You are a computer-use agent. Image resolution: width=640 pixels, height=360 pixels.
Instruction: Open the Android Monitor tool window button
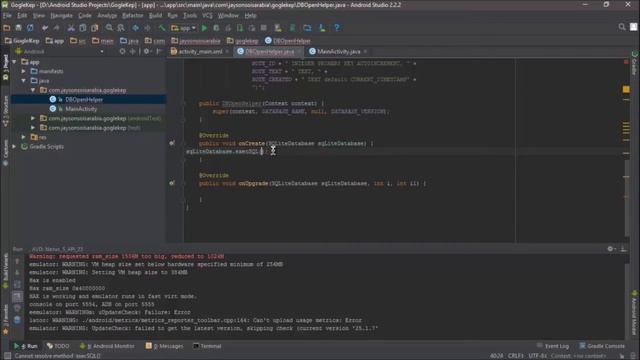(x=107, y=346)
